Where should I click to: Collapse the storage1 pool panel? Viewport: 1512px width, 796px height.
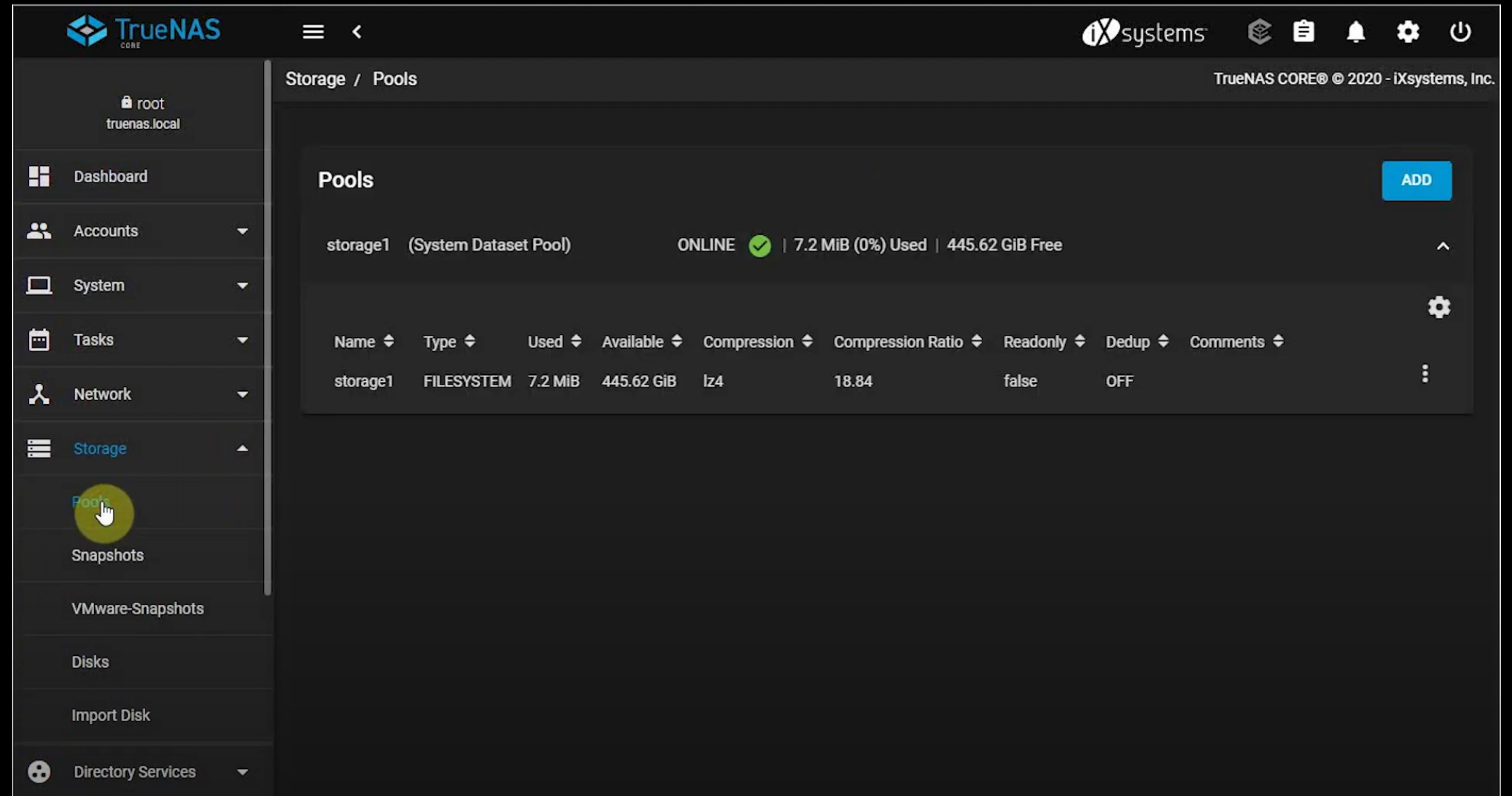click(1442, 246)
